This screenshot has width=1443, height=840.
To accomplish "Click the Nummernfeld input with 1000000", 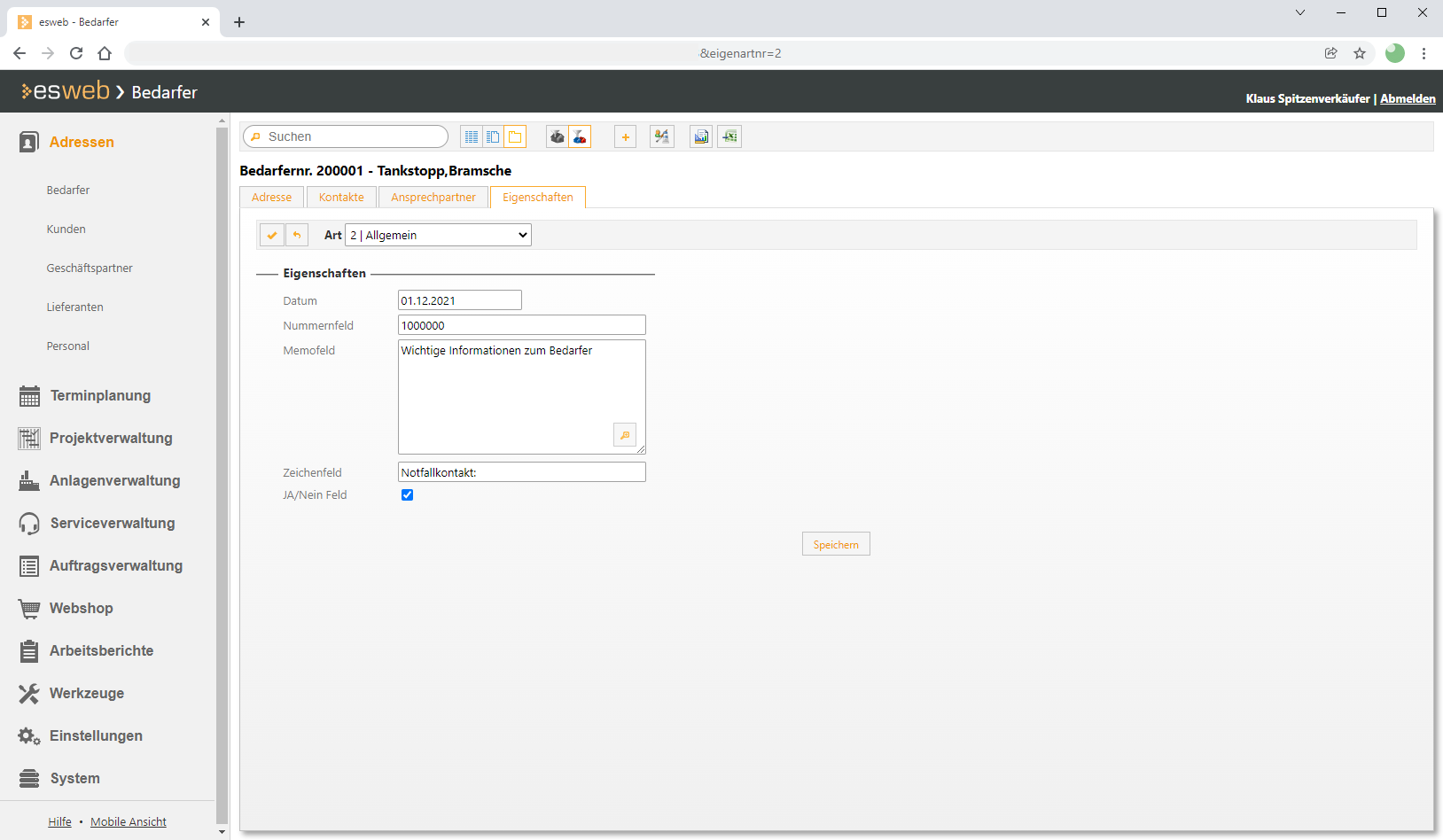I will coord(522,325).
